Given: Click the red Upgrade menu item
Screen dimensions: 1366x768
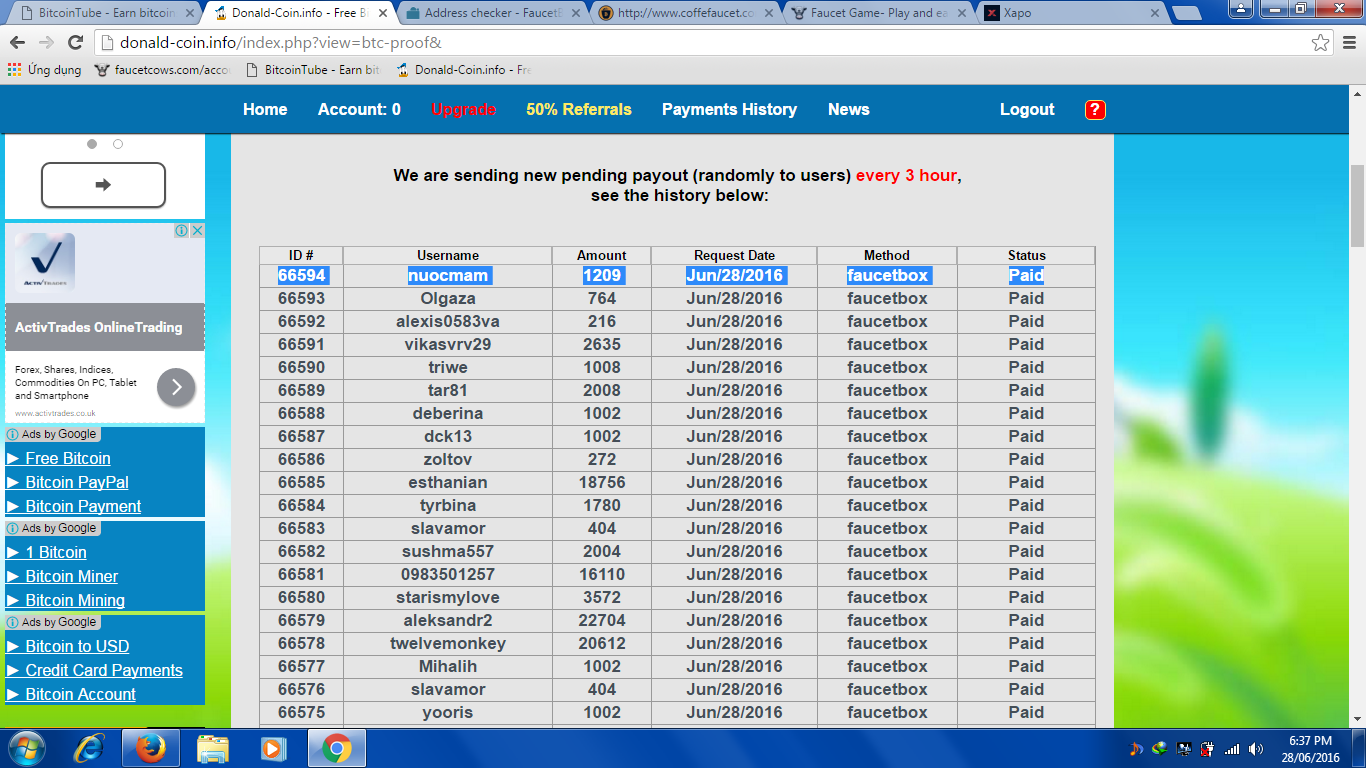Looking at the screenshot, I should [x=463, y=110].
